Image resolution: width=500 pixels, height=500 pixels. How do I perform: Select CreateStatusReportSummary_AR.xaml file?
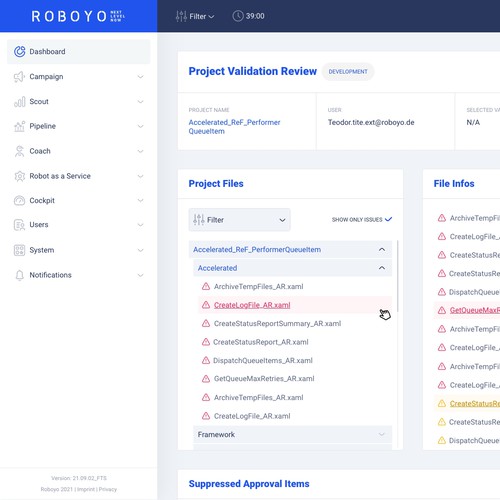tap(277, 324)
